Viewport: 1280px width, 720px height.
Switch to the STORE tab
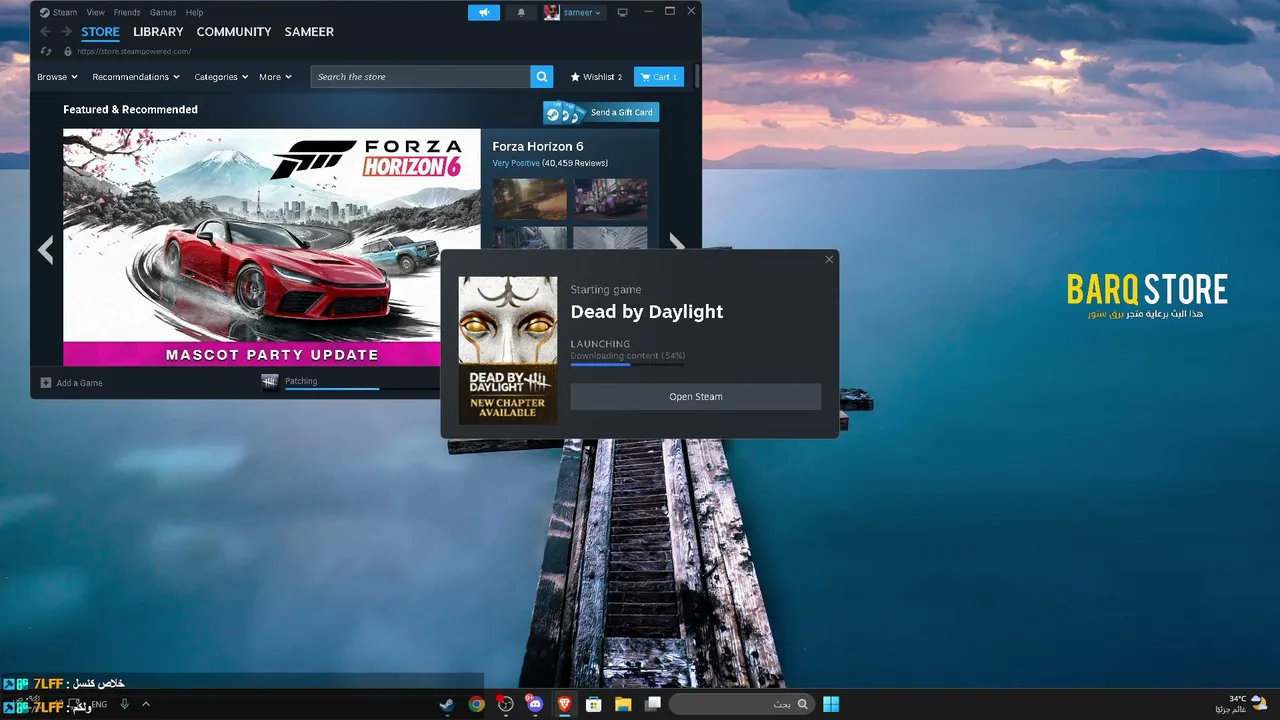[101, 32]
